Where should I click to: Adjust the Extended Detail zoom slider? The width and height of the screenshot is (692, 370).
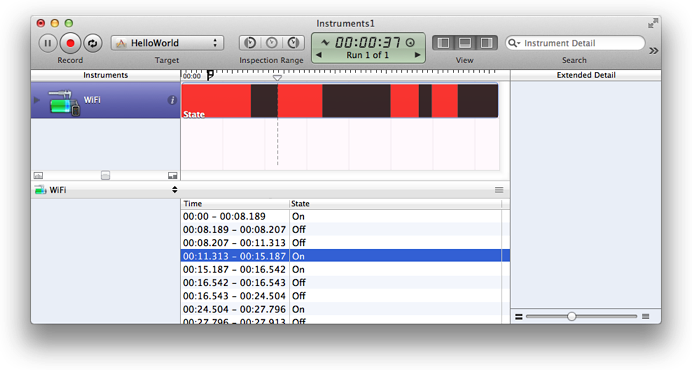pyautogui.click(x=572, y=316)
